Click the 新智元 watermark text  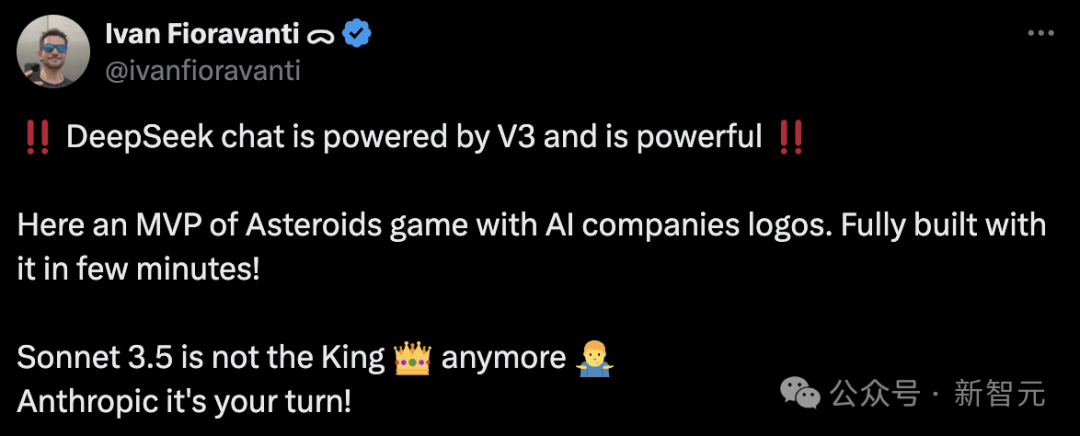click(x=999, y=394)
